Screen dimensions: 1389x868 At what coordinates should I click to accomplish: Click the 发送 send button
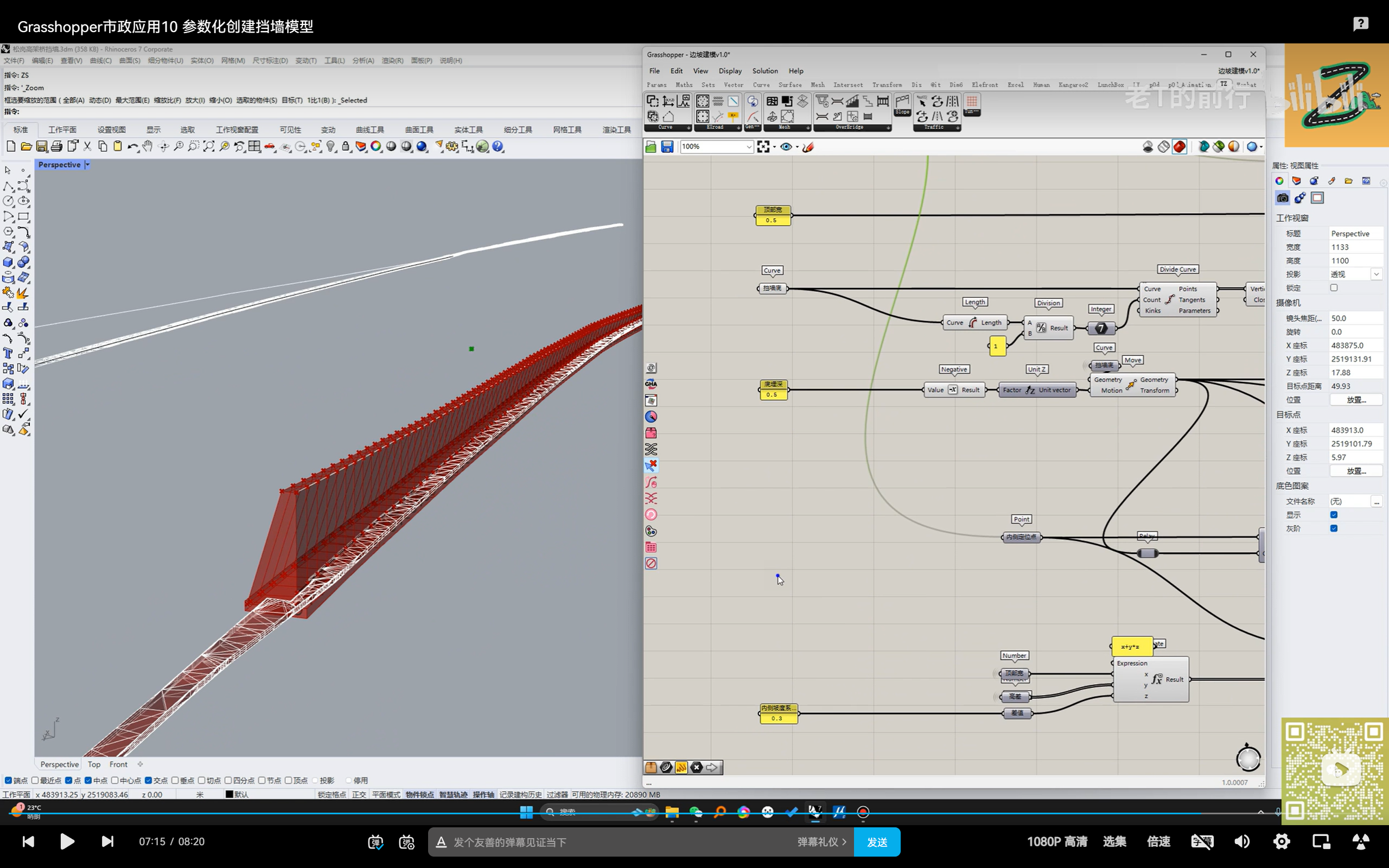click(876, 841)
